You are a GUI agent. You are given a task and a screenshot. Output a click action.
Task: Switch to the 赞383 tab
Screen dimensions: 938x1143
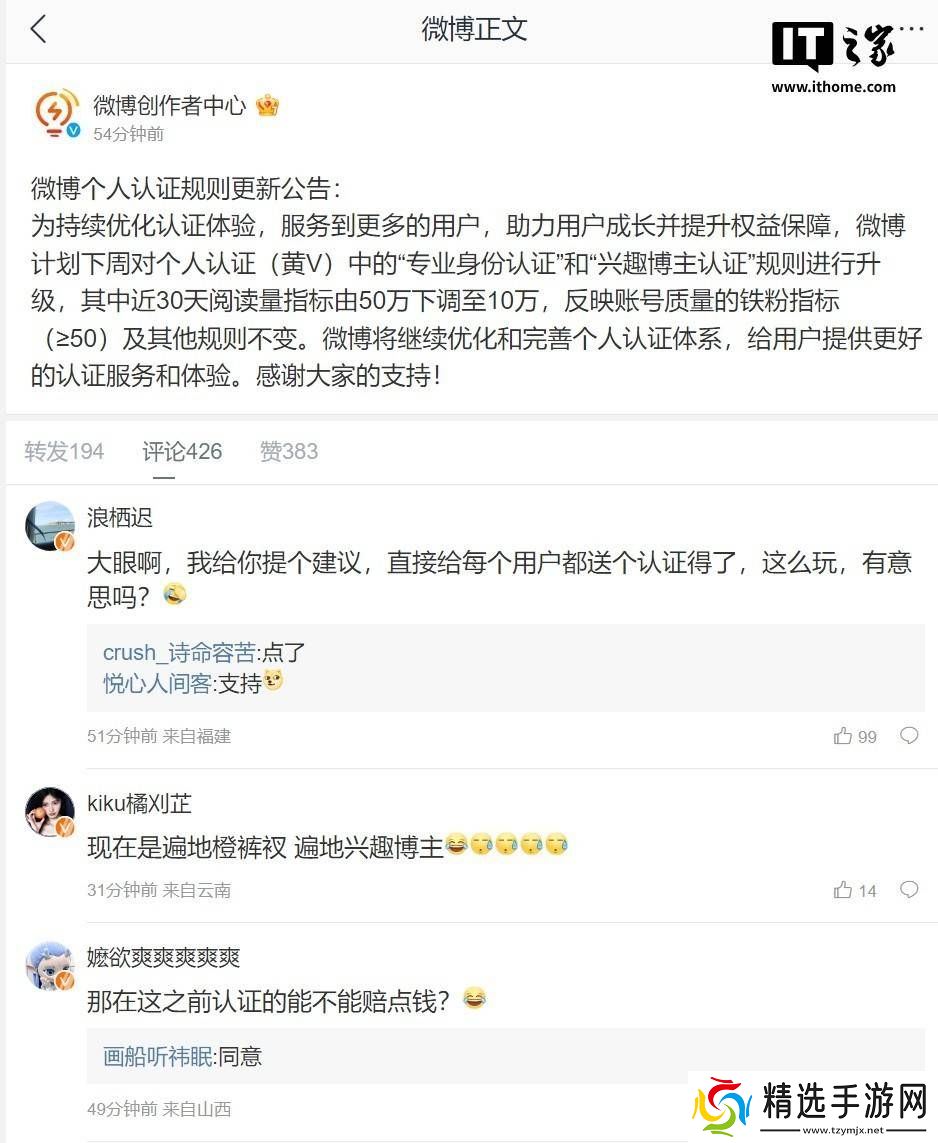(x=289, y=452)
